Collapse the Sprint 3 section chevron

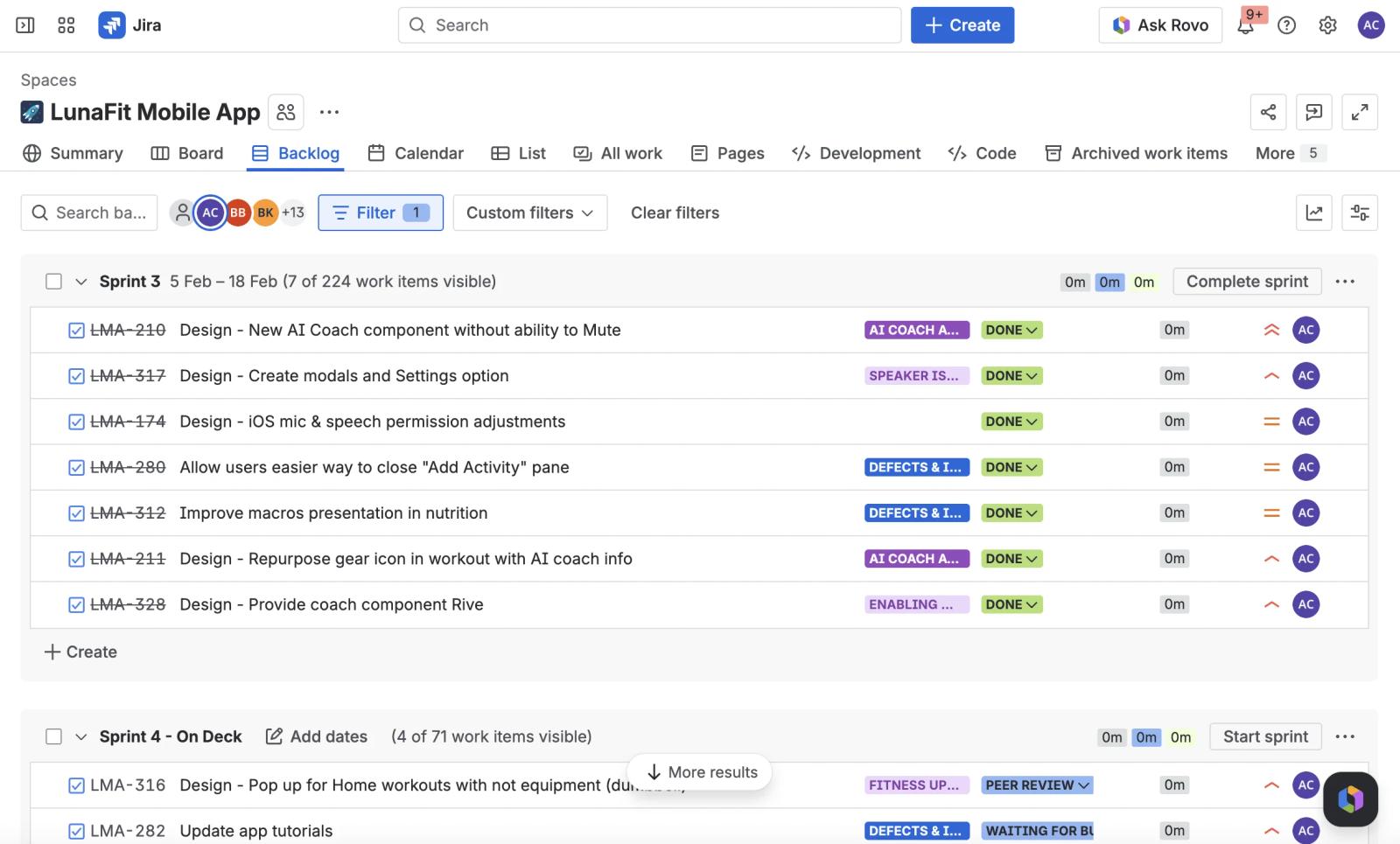(x=80, y=282)
